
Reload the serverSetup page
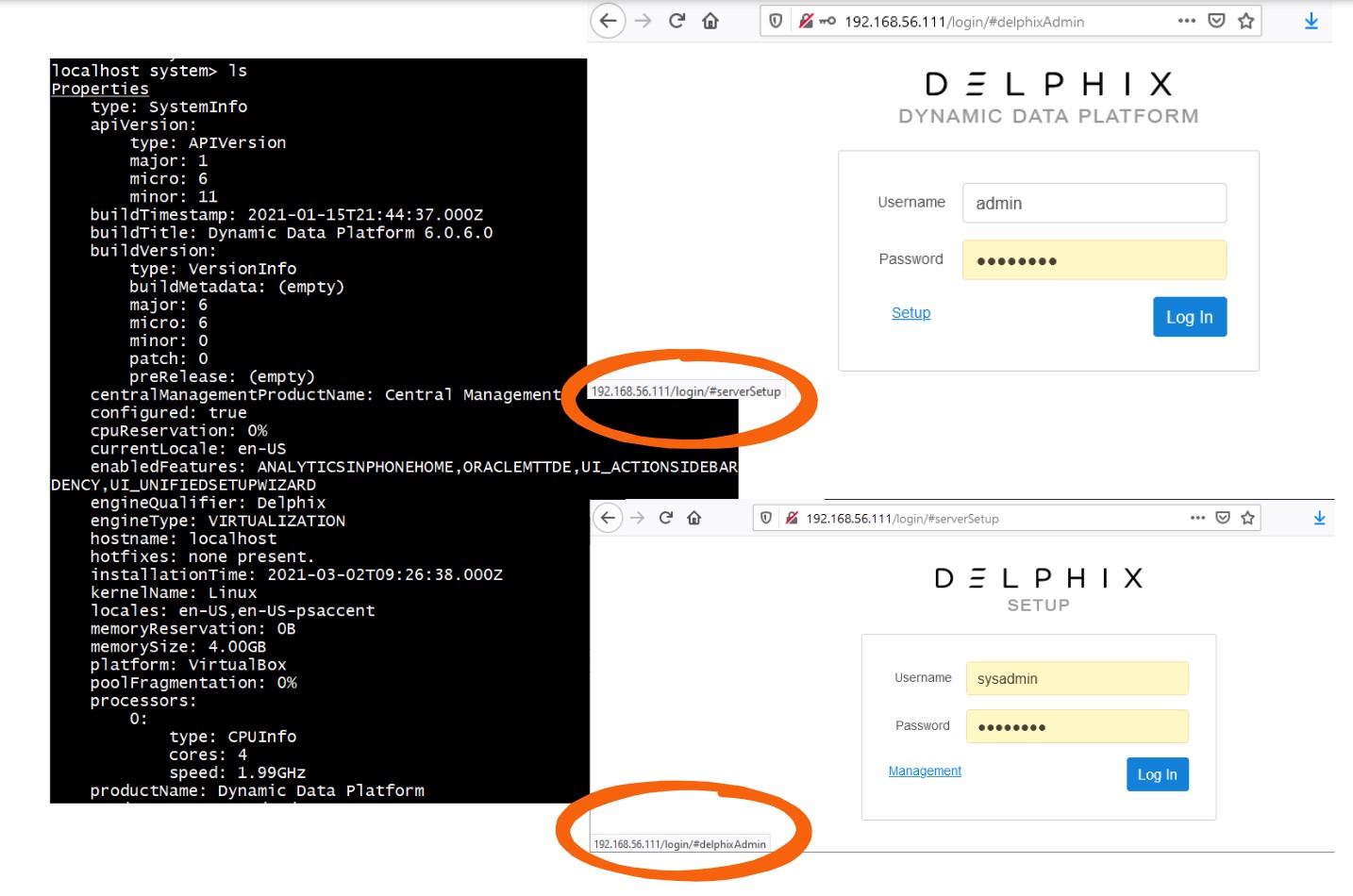(666, 518)
